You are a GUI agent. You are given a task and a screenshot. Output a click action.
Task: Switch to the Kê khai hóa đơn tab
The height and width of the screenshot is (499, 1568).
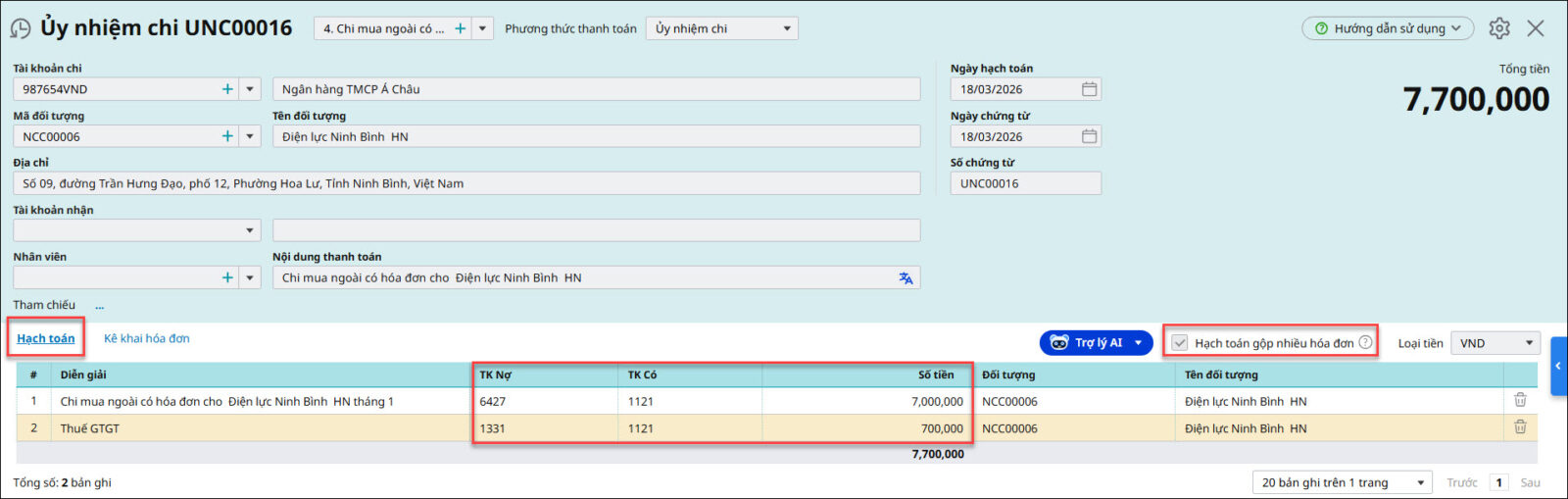click(147, 338)
